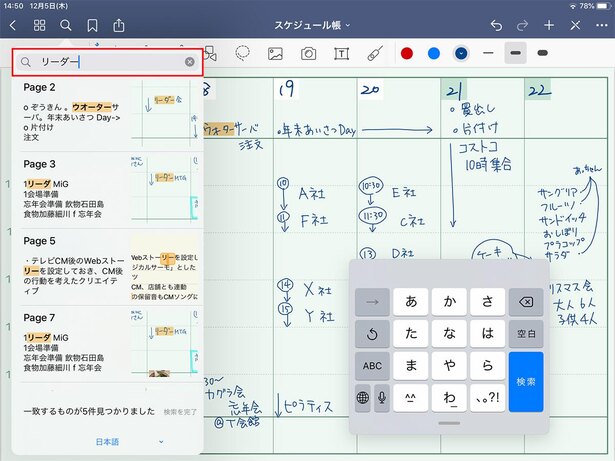
Task: Choose the red pen color
Action: coord(407,53)
